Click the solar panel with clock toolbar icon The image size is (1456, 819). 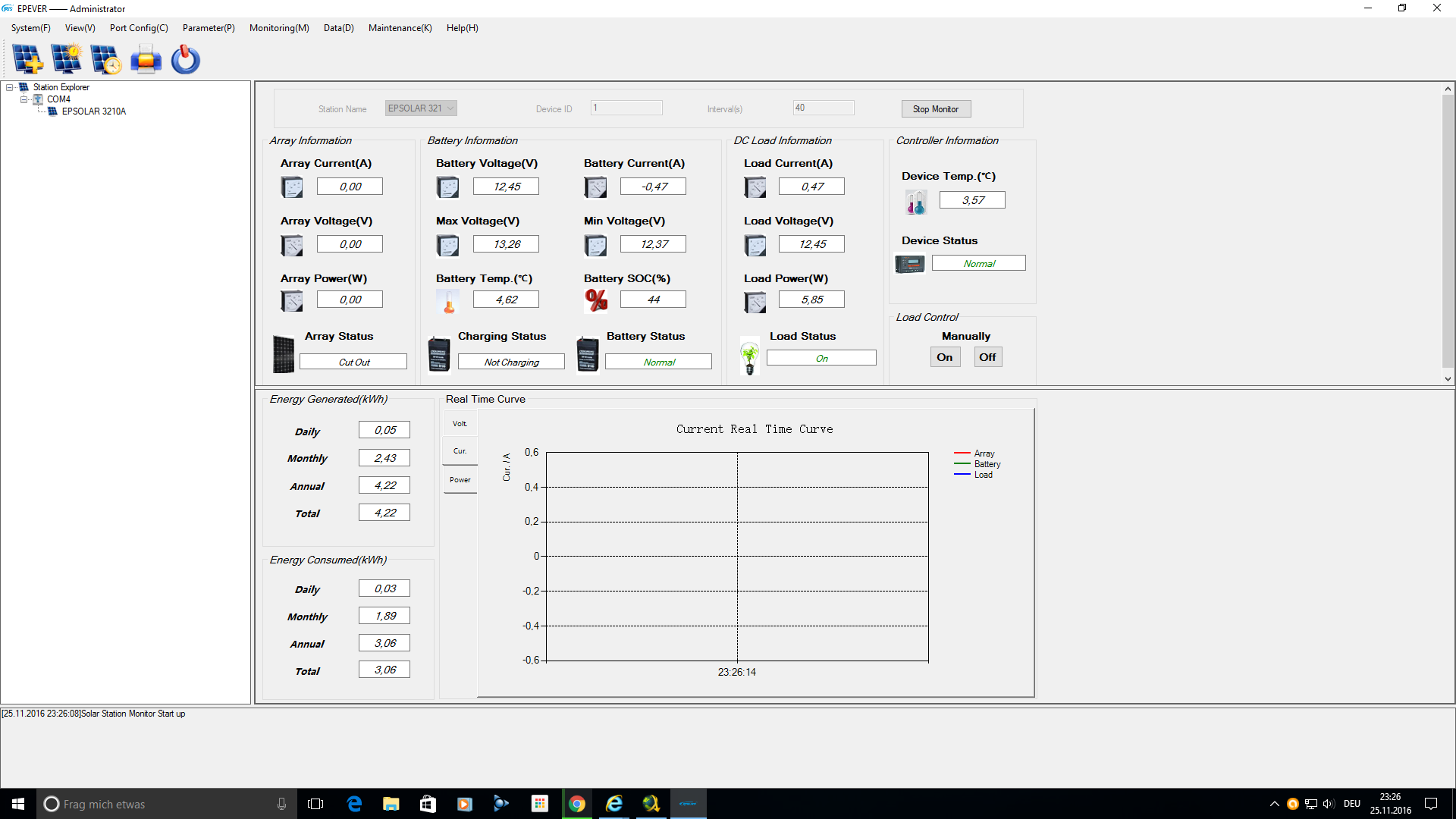coord(105,59)
